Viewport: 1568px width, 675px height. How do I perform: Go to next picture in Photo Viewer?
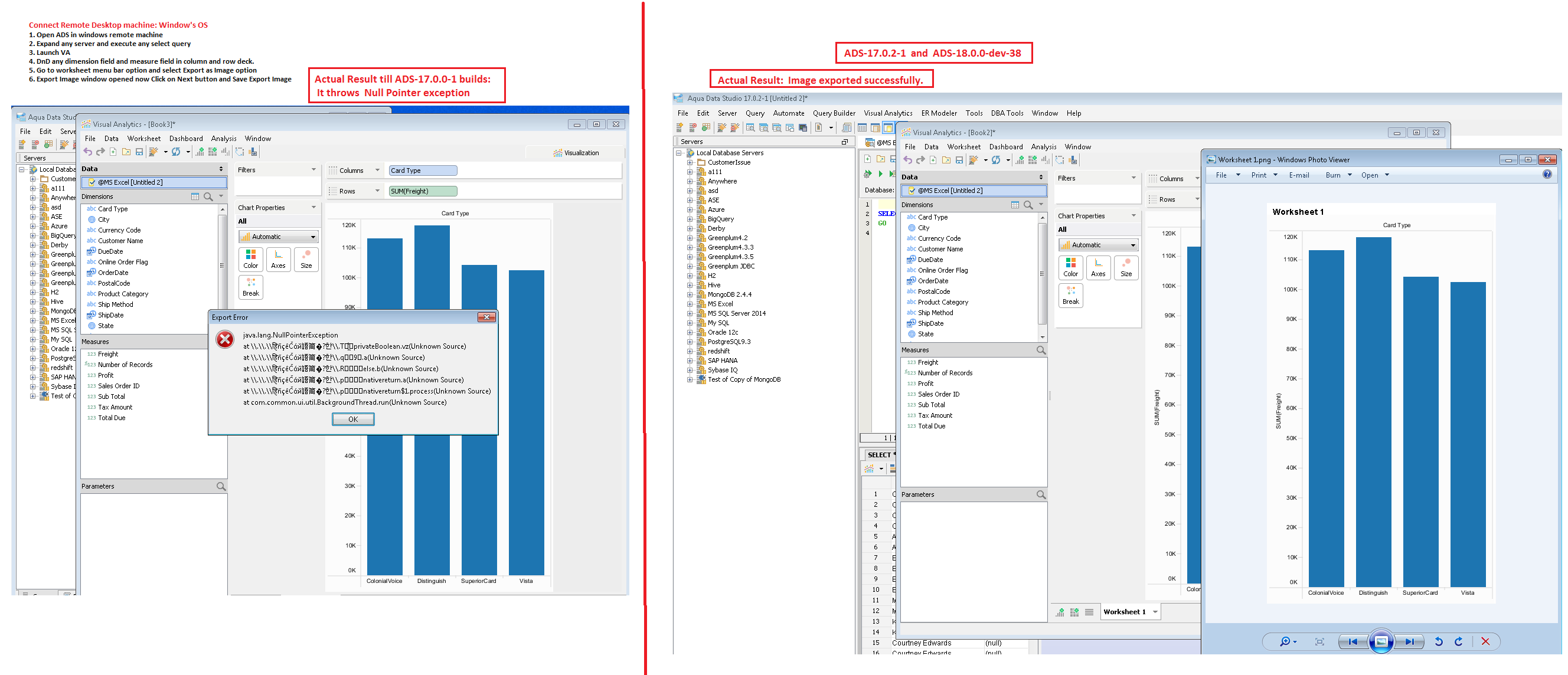pos(1409,641)
